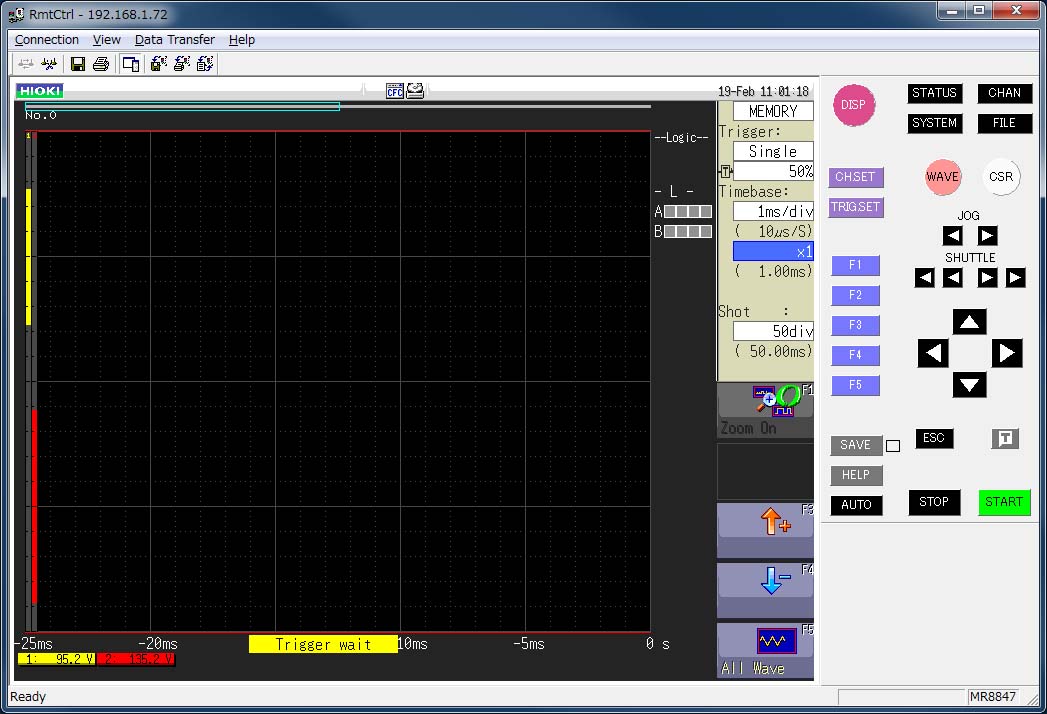Click the JOG left arrow
1047x714 pixels.
click(953, 236)
